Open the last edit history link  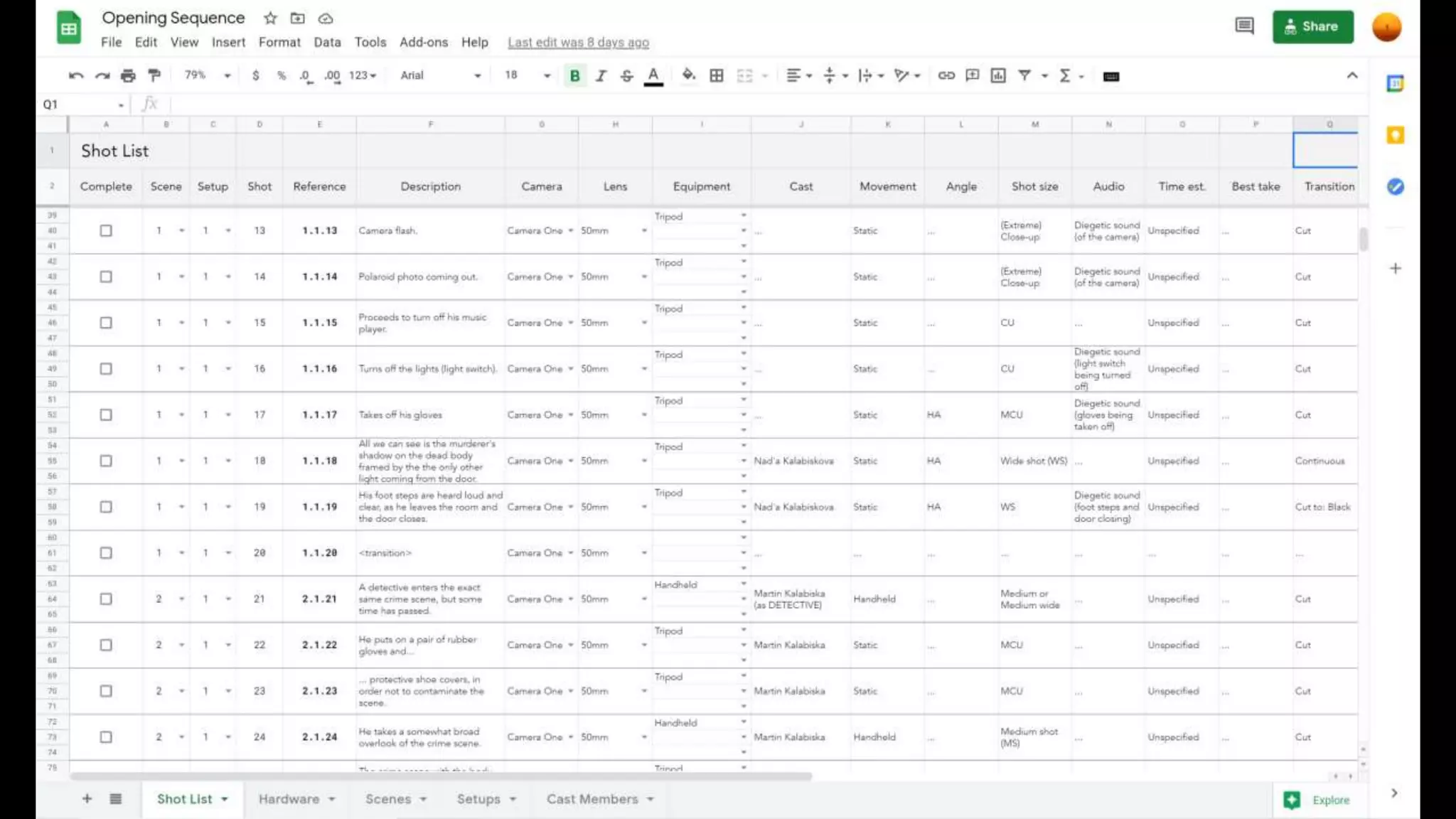pyautogui.click(x=578, y=43)
